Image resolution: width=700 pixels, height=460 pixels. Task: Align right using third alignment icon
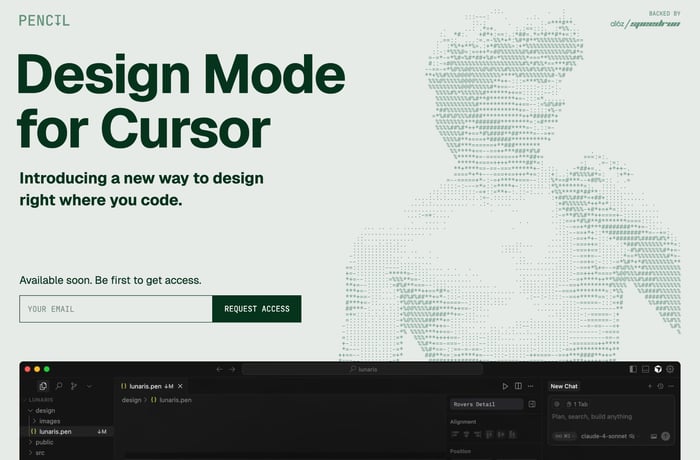(x=478, y=434)
